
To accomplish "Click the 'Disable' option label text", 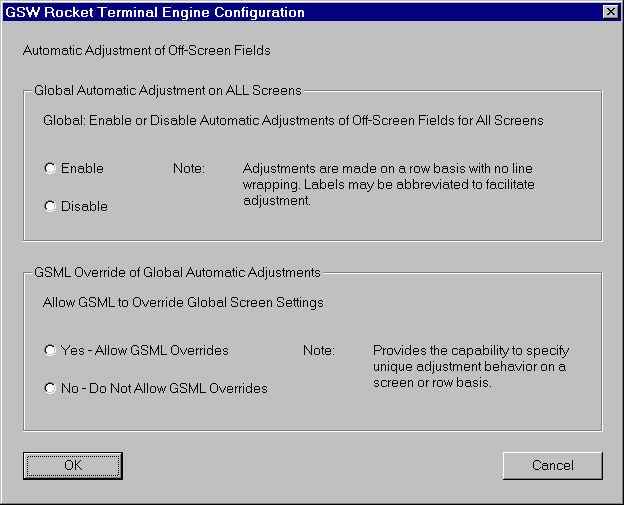I will tap(84, 207).
